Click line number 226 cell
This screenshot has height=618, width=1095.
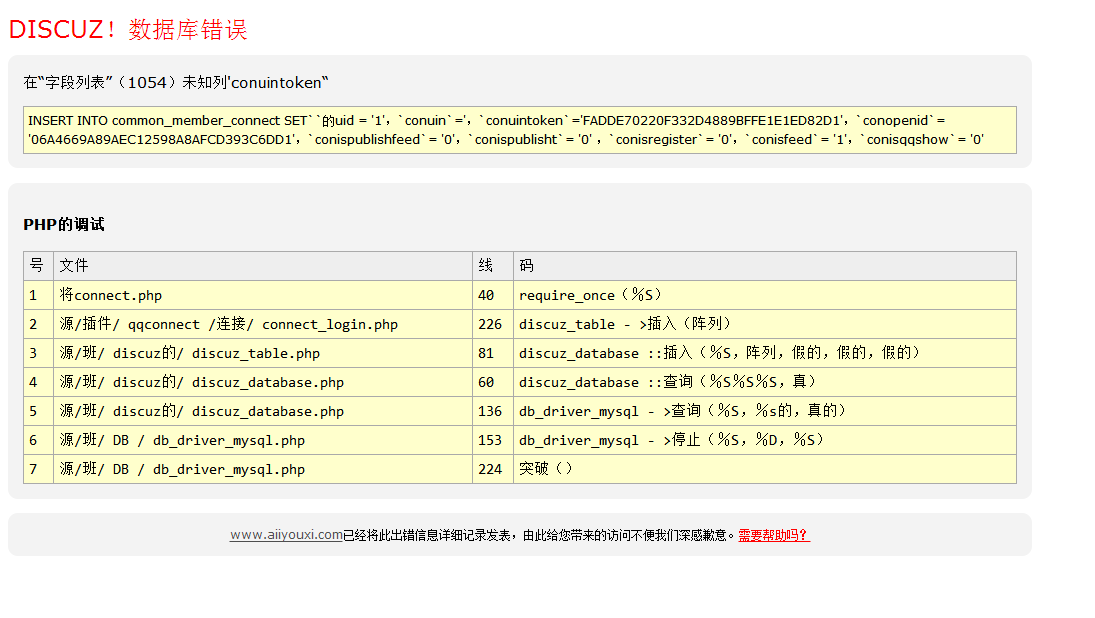tap(490, 324)
